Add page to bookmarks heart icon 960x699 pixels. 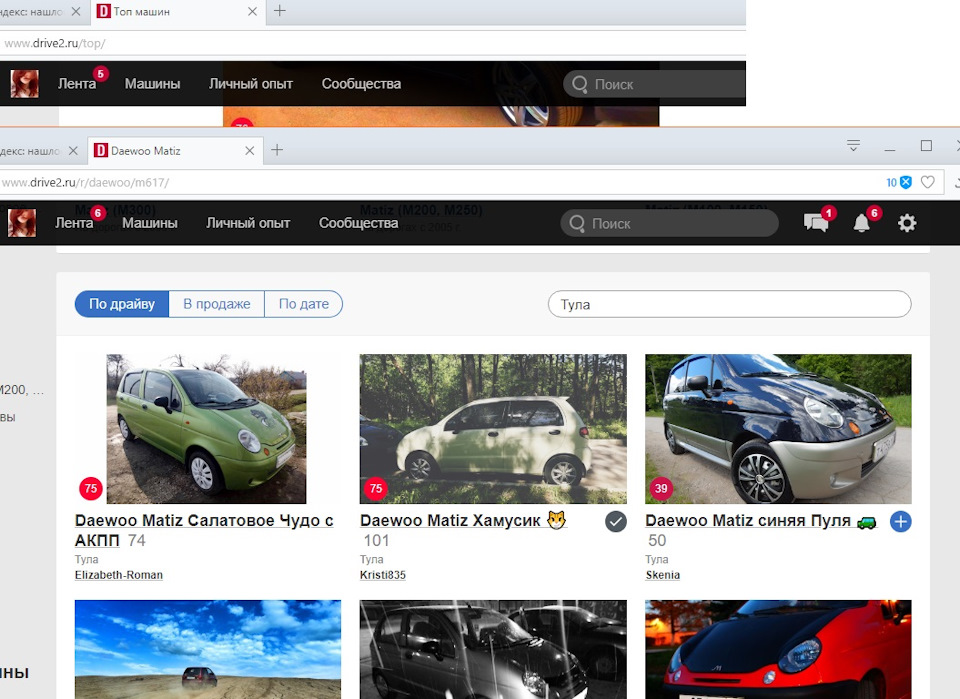click(928, 182)
